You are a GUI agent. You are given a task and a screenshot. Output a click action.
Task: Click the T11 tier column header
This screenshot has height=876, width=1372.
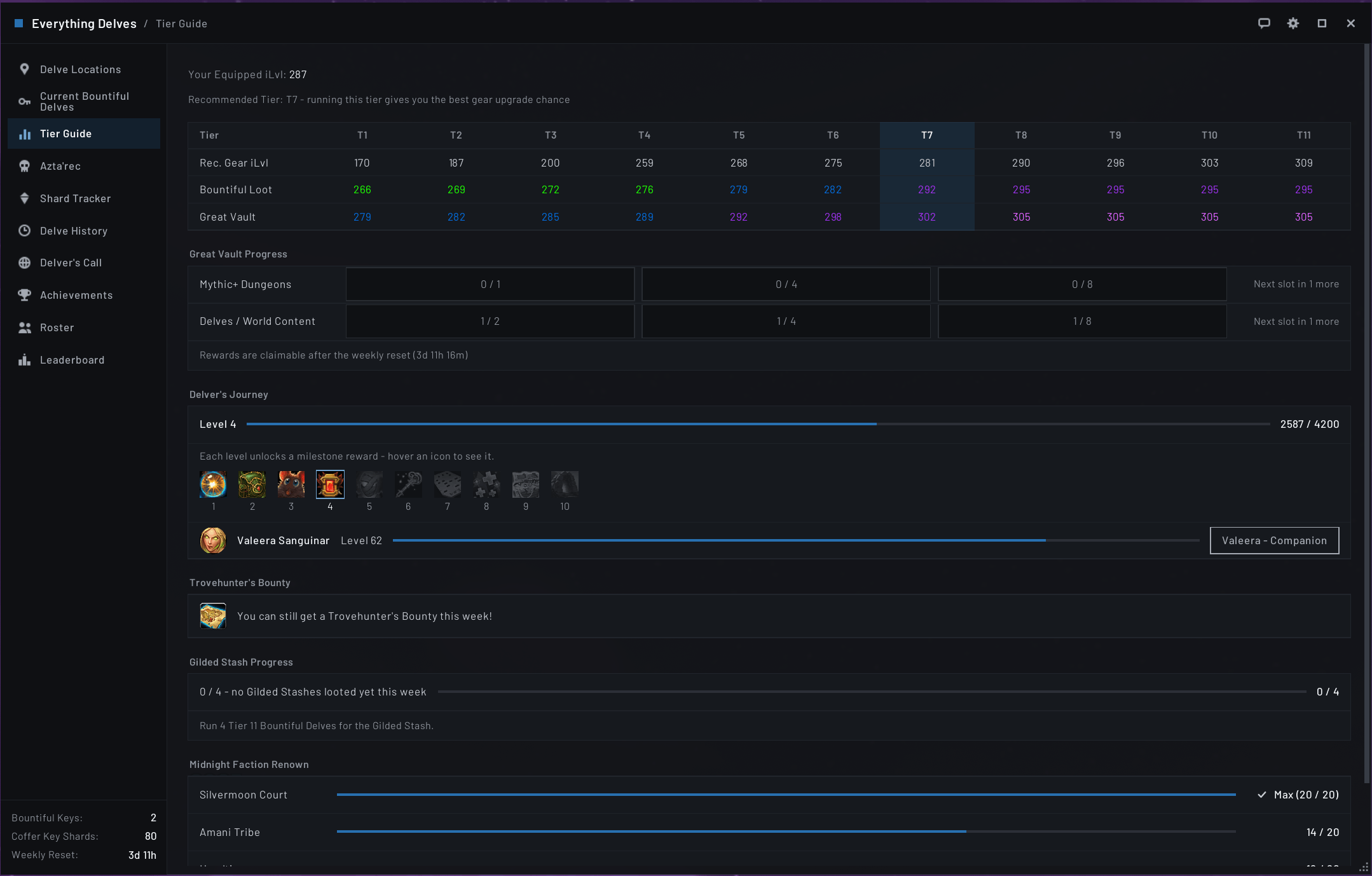coord(1303,135)
